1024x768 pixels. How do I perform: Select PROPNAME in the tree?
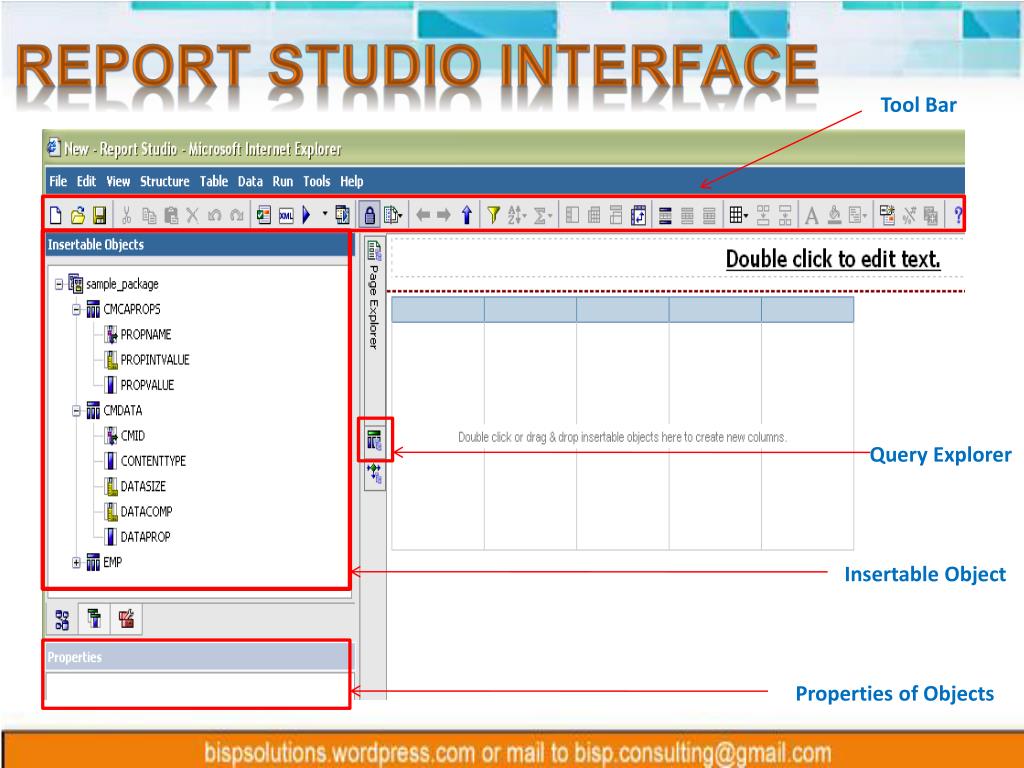pyautogui.click(x=146, y=334)
